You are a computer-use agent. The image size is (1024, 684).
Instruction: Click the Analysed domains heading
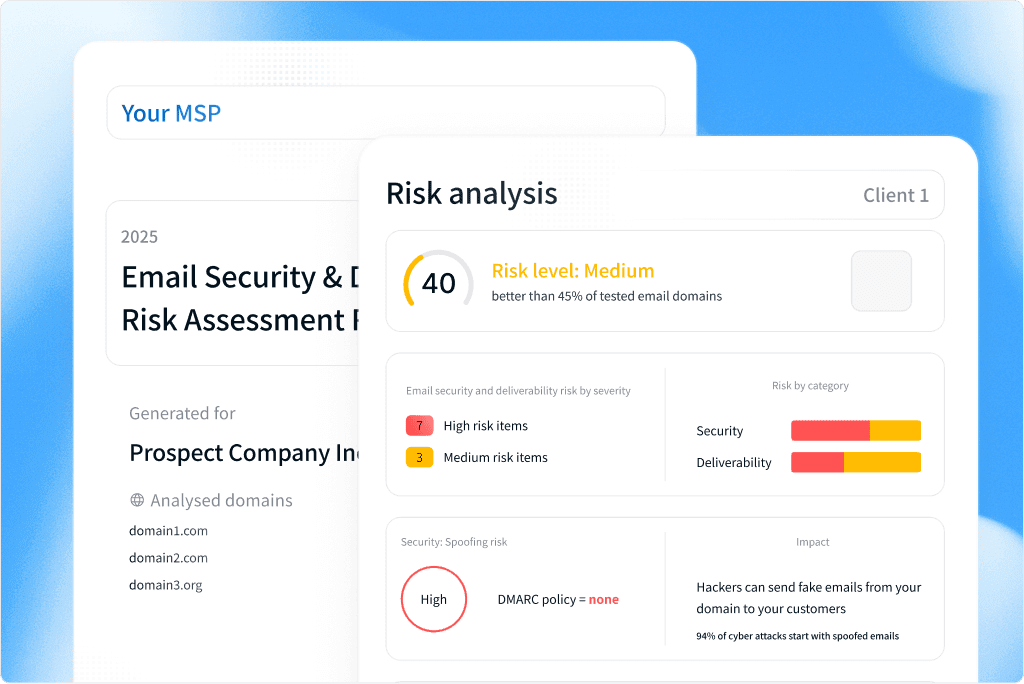[x=221, y=500]
